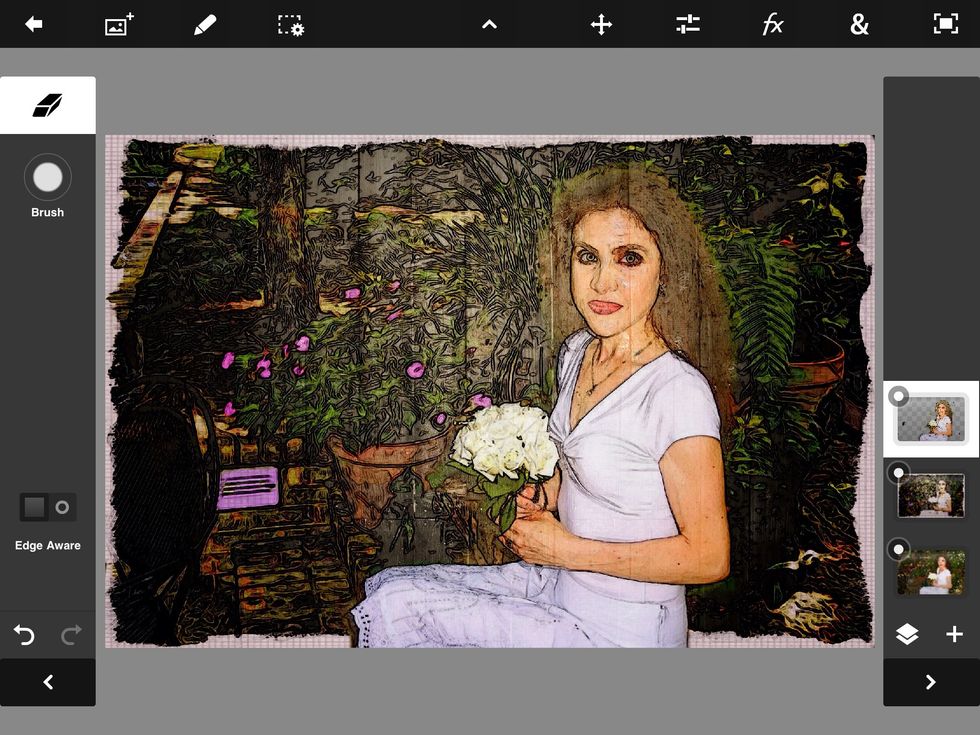
Task: Toggle visibility of the bottom photo layer
Action: [899, 549]
